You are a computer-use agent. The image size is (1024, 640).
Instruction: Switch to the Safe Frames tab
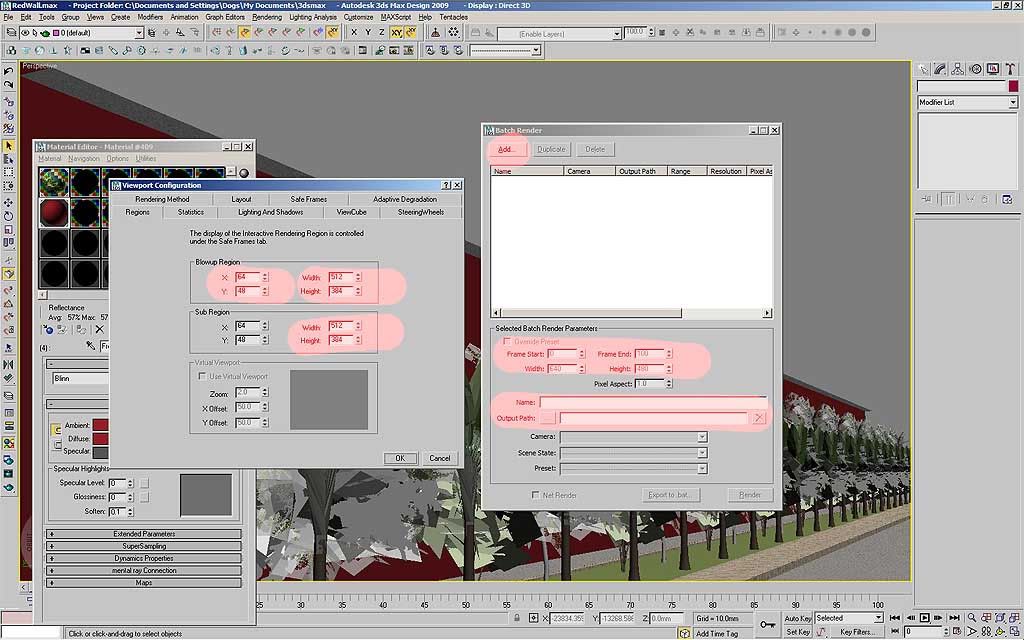click(x=308, y=199)
